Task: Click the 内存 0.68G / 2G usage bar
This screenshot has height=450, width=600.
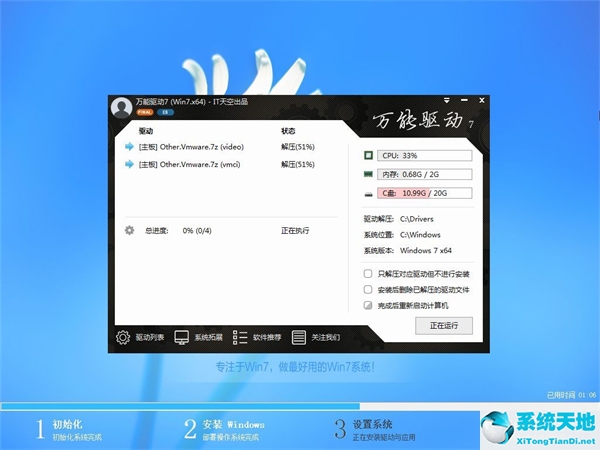Action: (x=424, y=174)
